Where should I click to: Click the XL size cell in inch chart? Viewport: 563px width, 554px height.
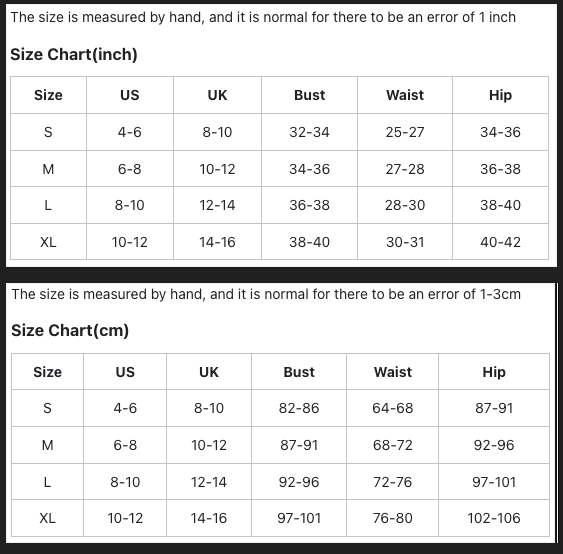pyautogui.click(x=48, y=242)
